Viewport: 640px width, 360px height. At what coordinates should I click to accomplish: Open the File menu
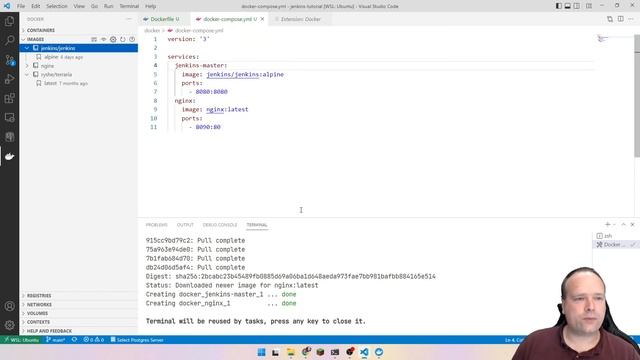[21, 6]
